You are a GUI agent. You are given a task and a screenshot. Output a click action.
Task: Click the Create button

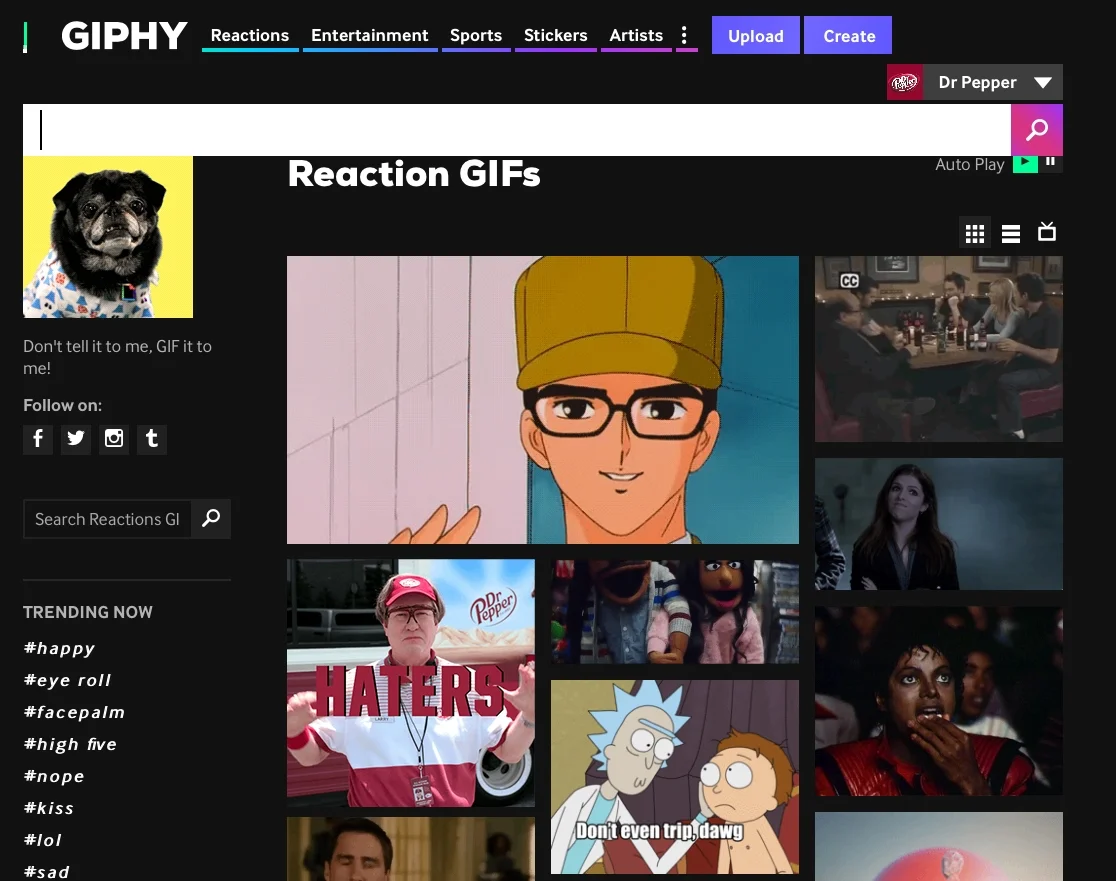(x=848, y=36)
